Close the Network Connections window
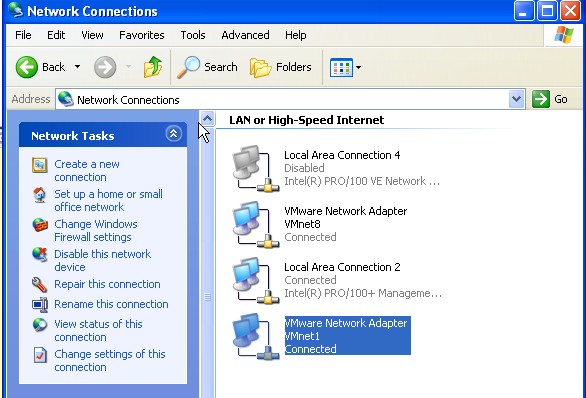 point(570,10)
